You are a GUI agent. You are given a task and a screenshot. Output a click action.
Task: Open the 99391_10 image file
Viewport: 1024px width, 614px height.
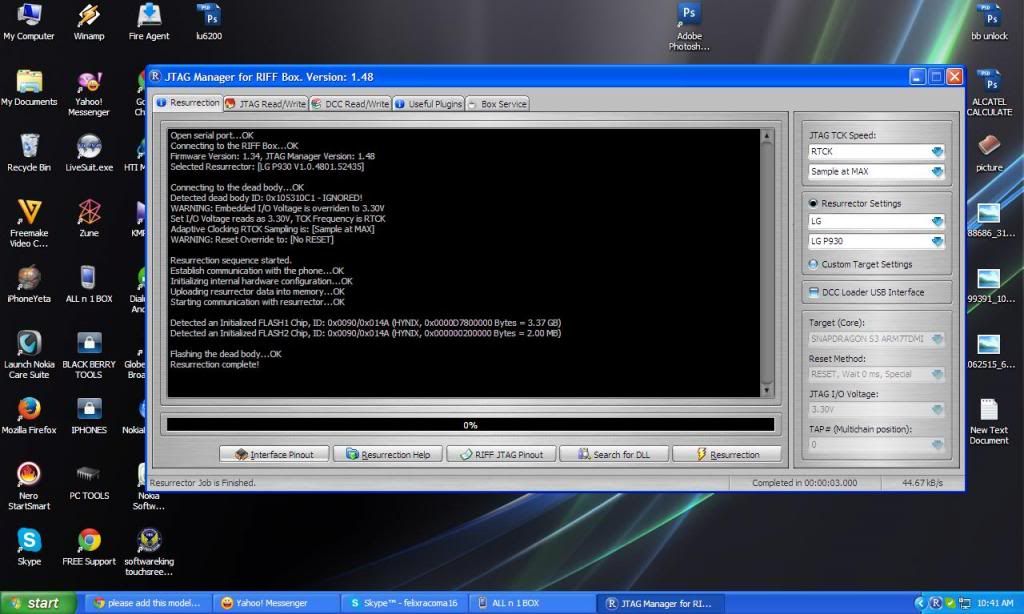pyautogui.click(x=989, y=284)
